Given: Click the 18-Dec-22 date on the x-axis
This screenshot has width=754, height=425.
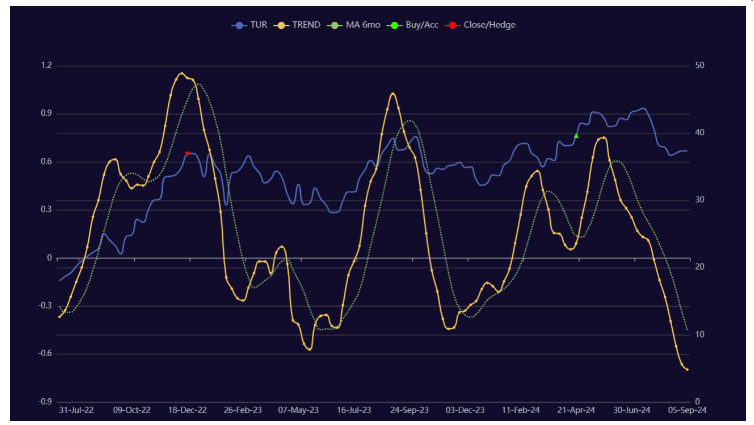Looking at the screenshot, I should click(187, 410).
